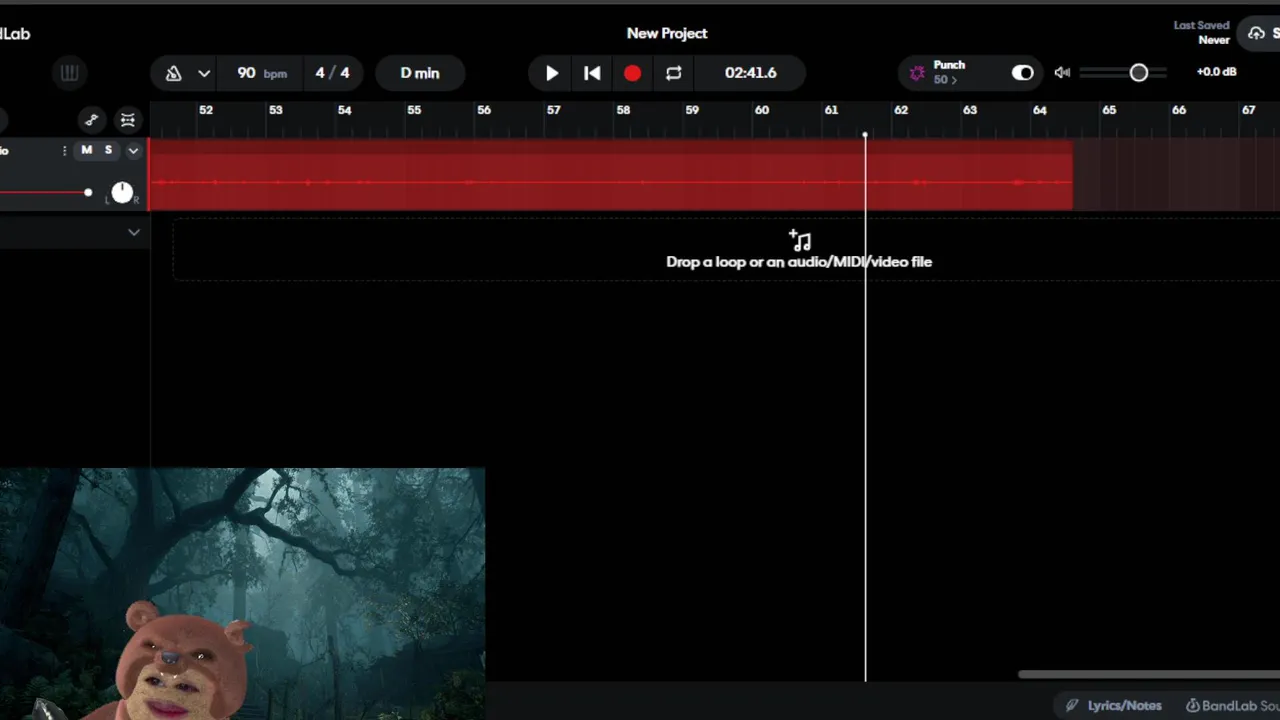This screenshot has width=1280, height=720.
Task: Expand track settings chevron next to S
Action: 133,151
